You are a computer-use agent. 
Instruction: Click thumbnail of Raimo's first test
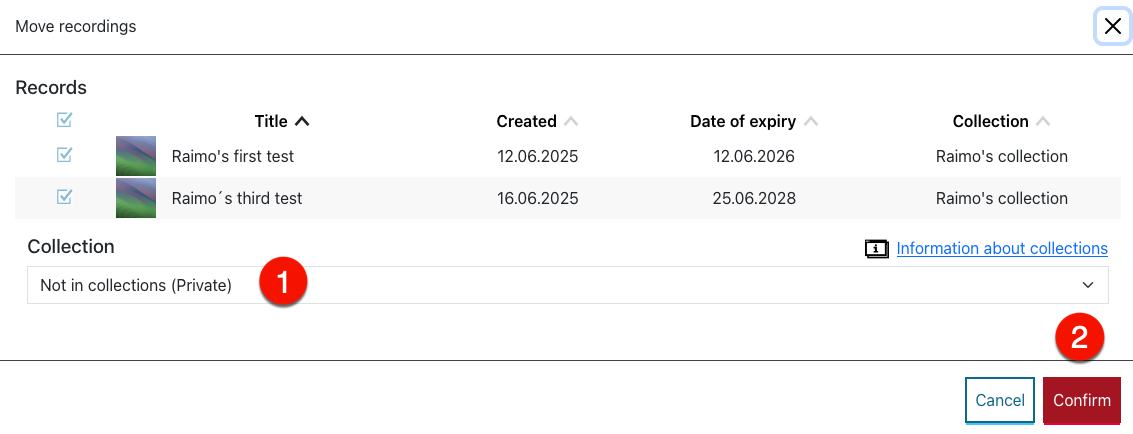[136, 156]
